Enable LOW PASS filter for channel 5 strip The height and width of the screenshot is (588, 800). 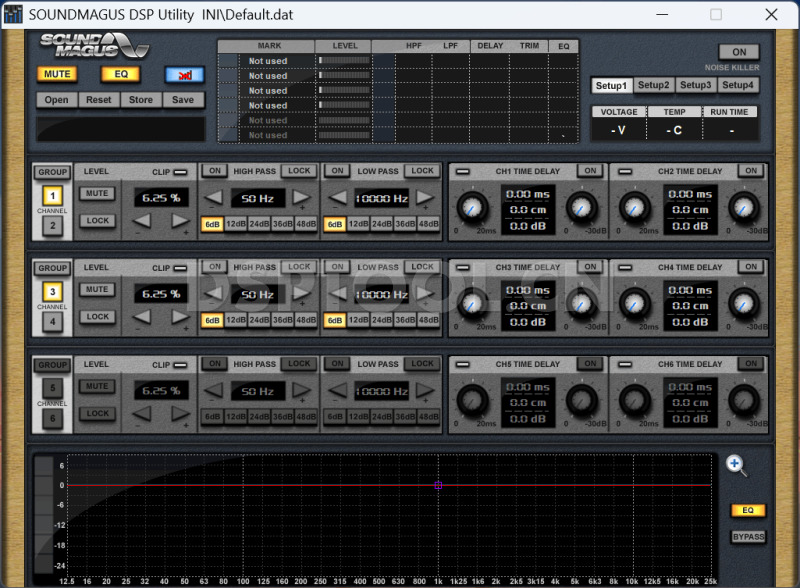pos(337,363)
